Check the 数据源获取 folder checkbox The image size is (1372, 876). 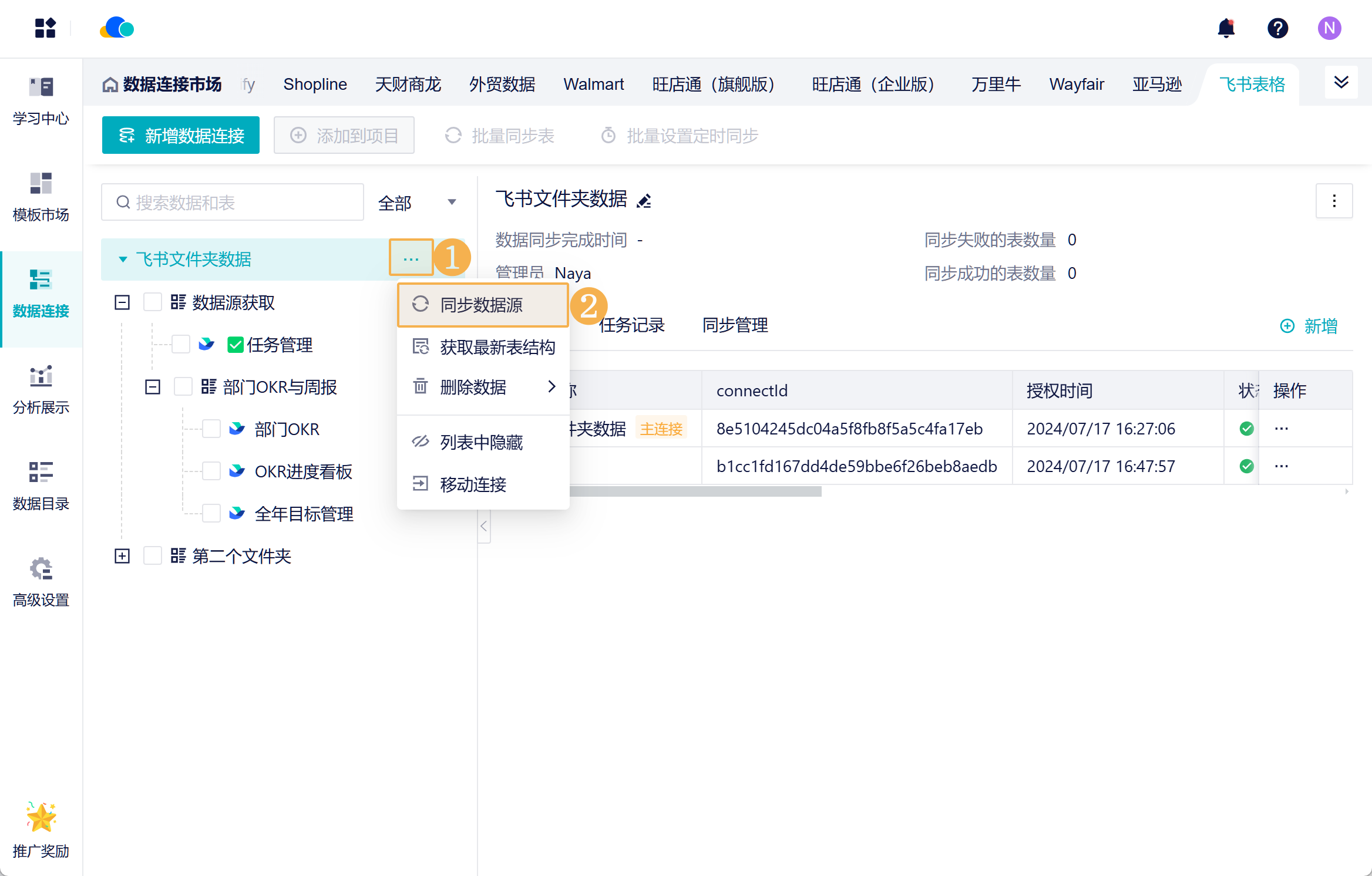click(x=153, y=302)
